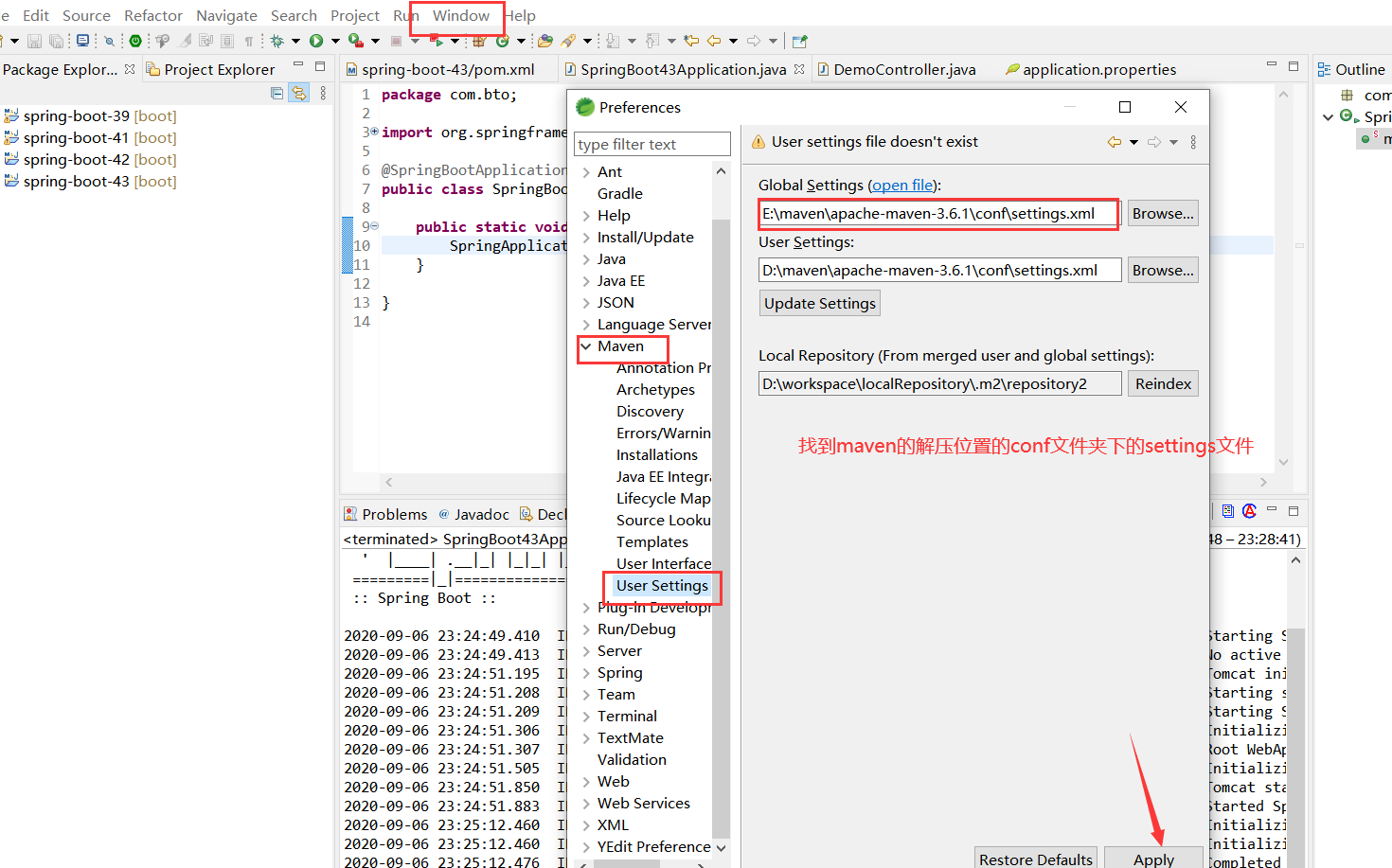Image resolution: width=1392 pixels, height=868 pixels.
Task: Click the Update Settings button
Action: click(x=820, y=303)
